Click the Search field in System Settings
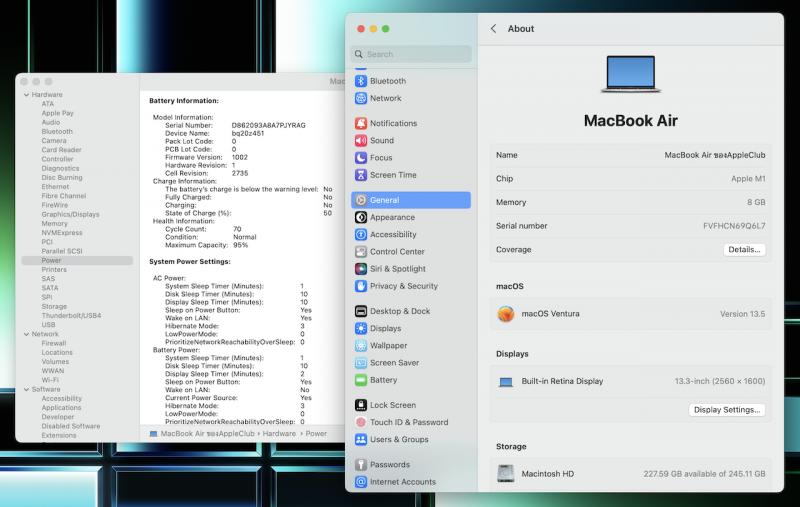800x507 pixels. click(411, 54)
